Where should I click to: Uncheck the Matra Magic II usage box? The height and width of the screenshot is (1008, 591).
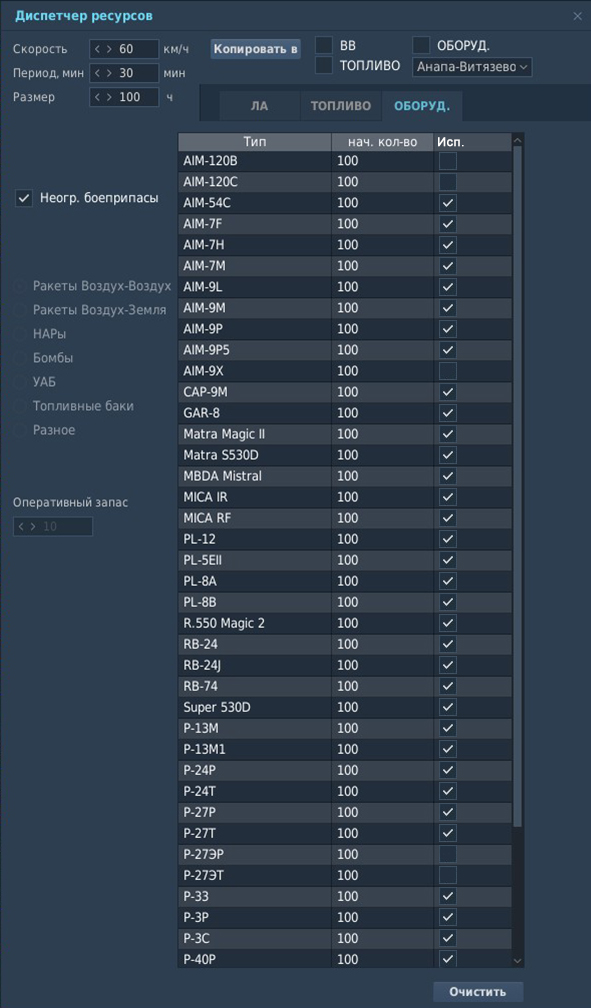point(448,434)
